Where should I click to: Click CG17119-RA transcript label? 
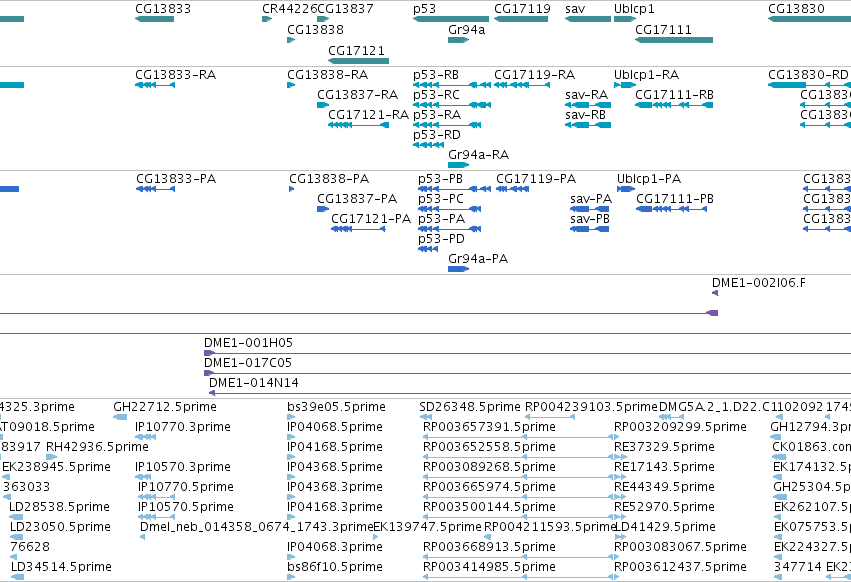(x=535, y=75)
